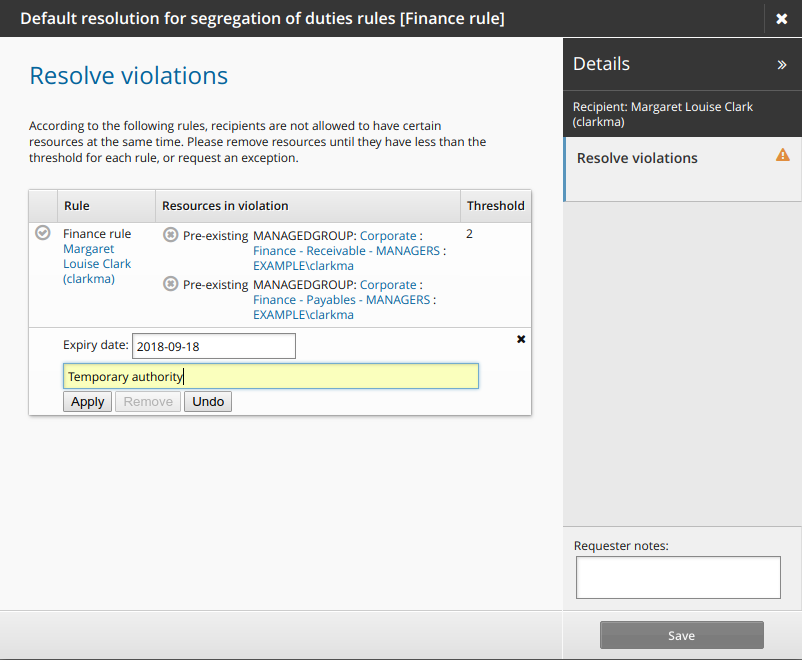The height and width of the screenshot is (660, 802).
Task: Click the Threshold column header
Action: (495, 206)
